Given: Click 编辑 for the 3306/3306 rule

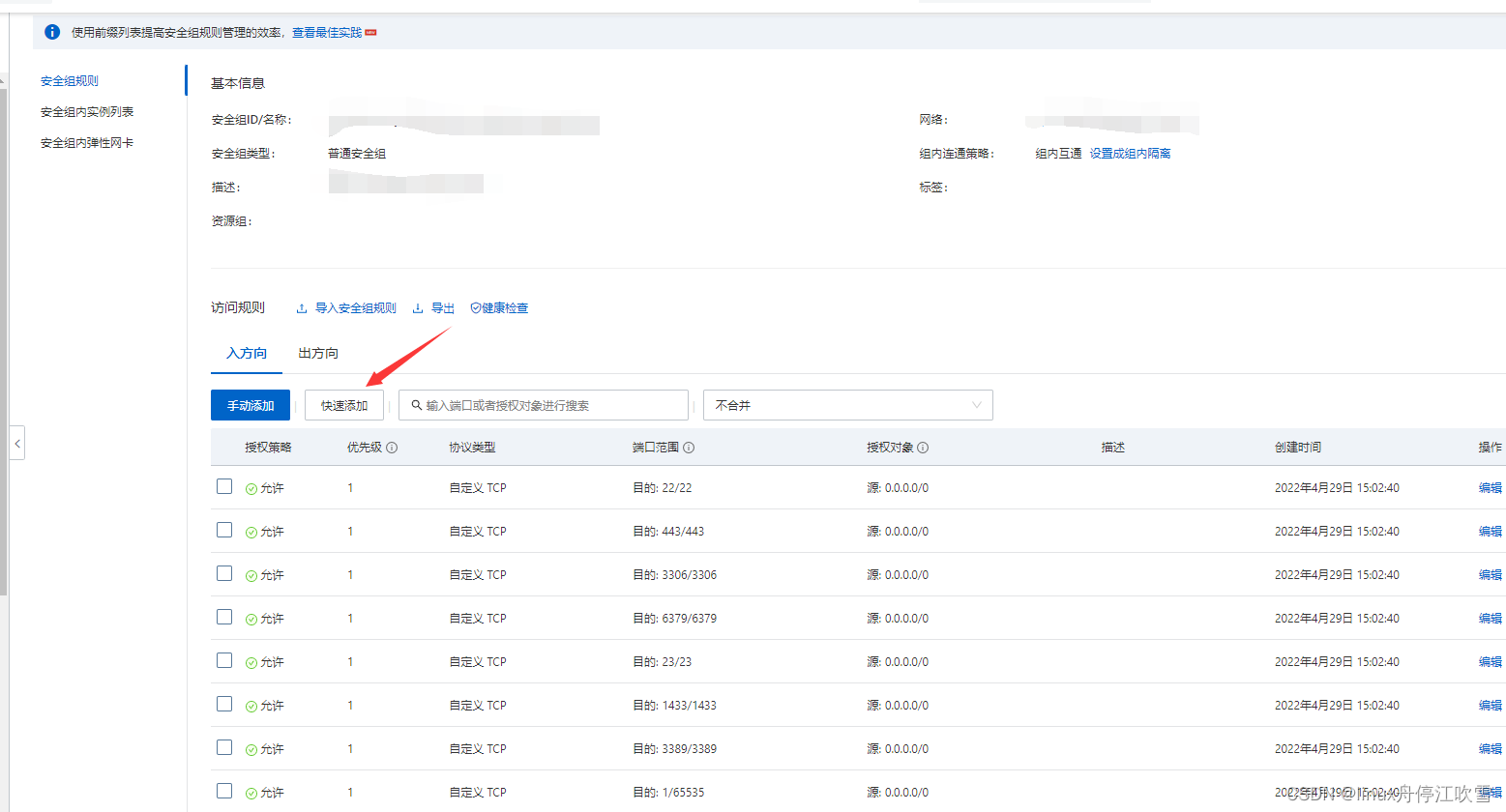Looking at the screenshot, I should point(1491,575).
